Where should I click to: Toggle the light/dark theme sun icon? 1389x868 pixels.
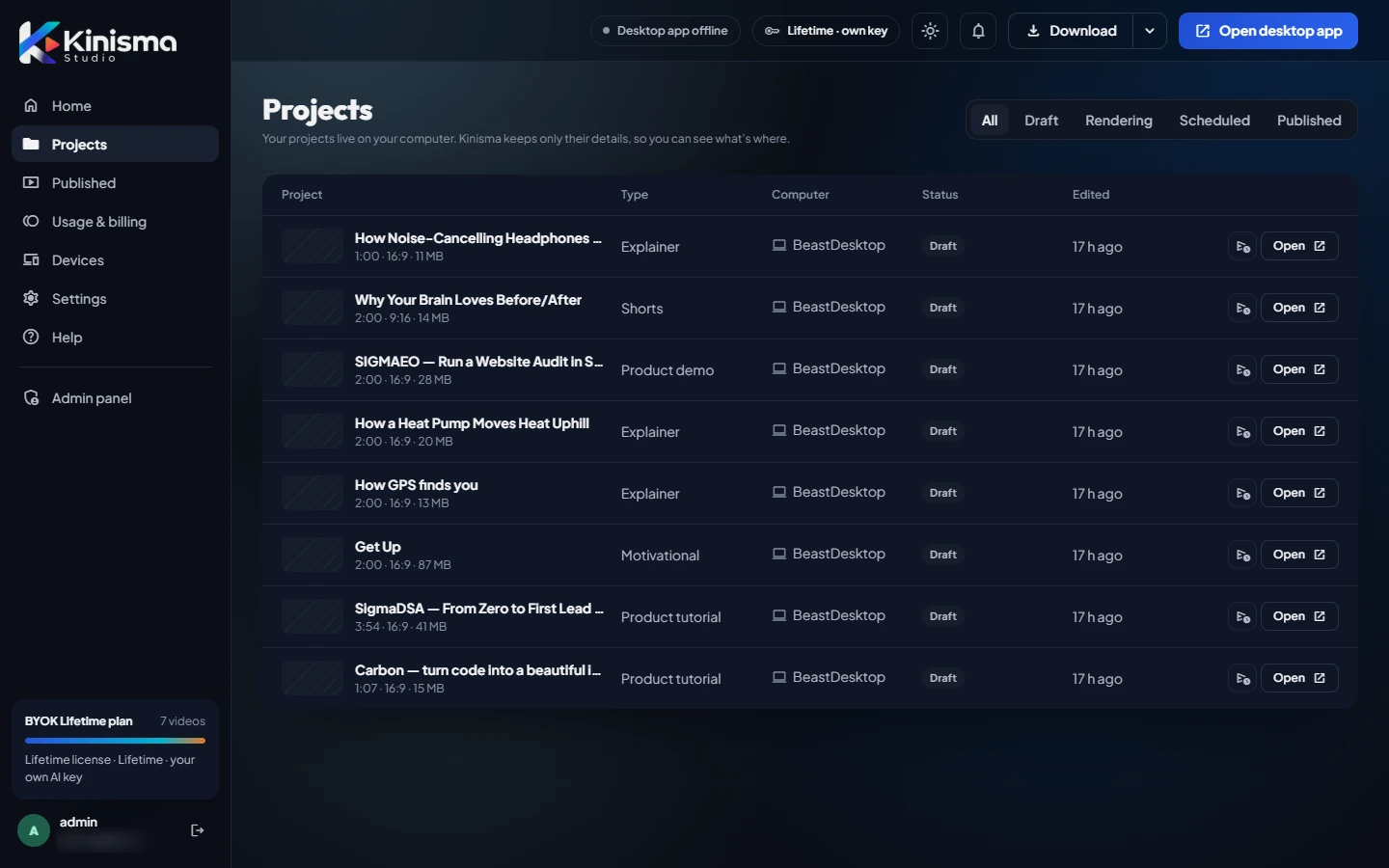[930, 31]
